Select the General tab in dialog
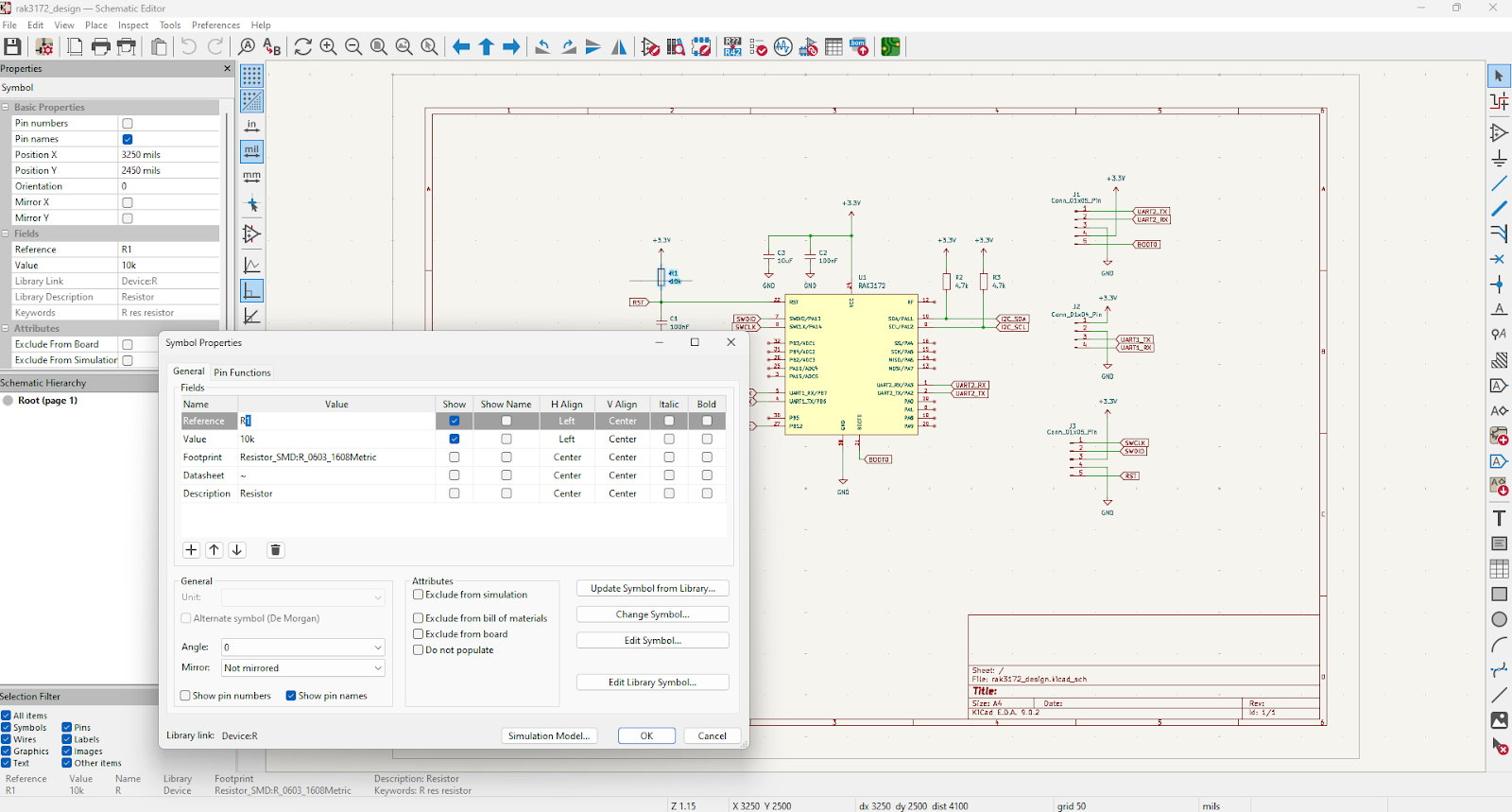 189,371
